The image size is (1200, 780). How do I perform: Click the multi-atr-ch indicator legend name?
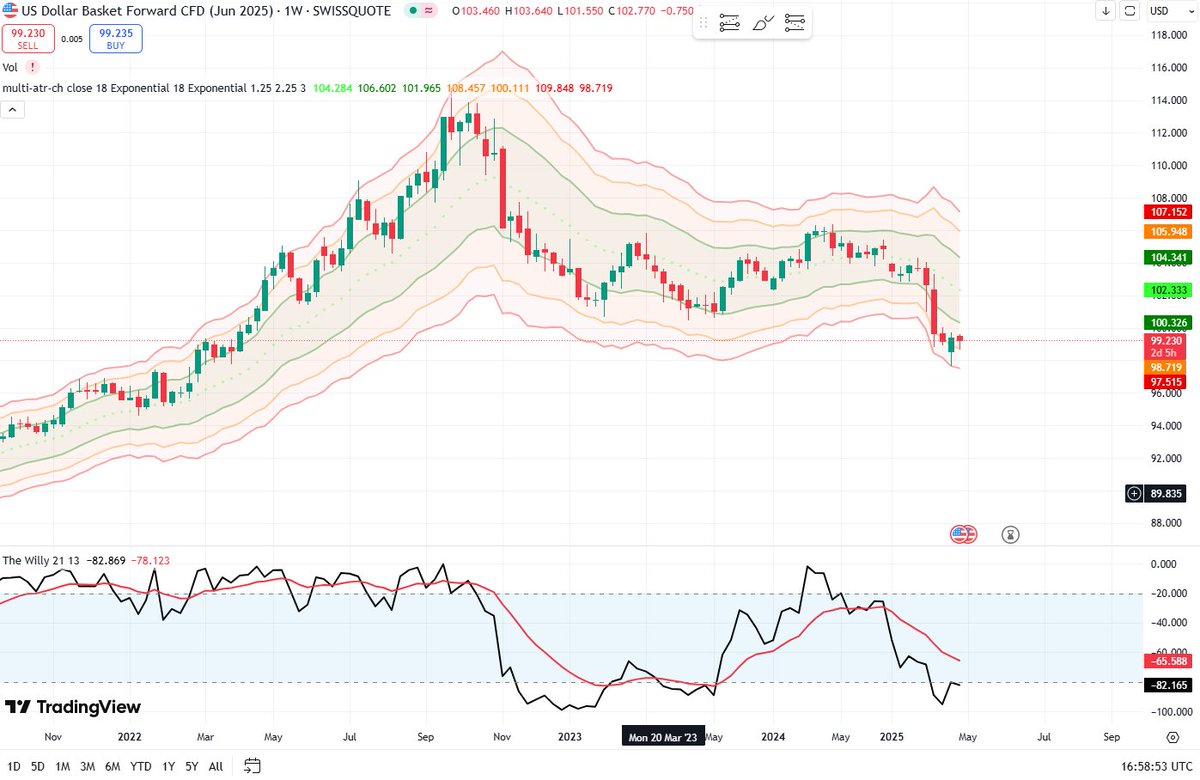[x=32, y=88]
